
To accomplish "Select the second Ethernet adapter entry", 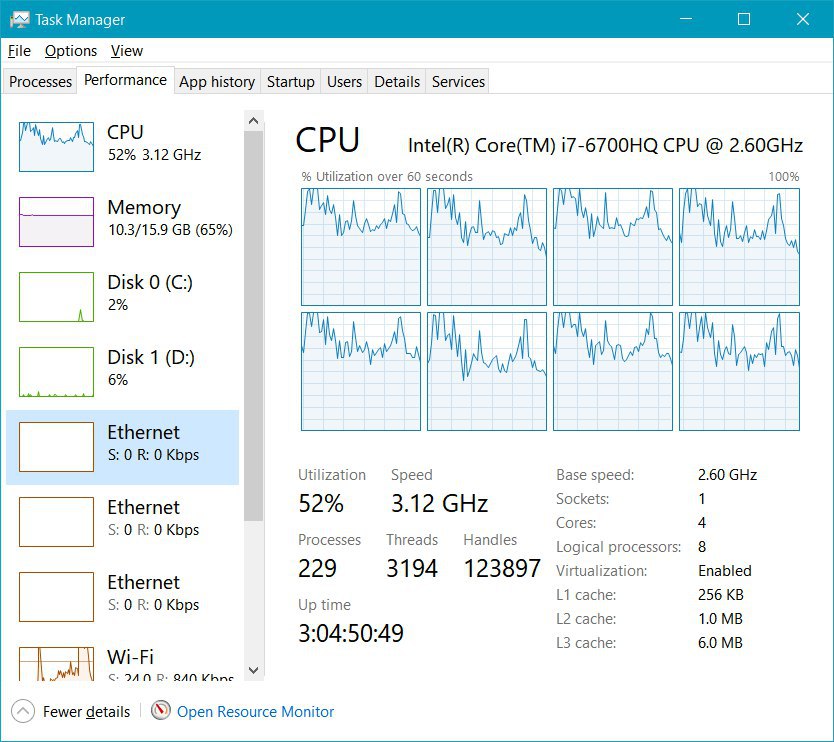I will 122,522.
